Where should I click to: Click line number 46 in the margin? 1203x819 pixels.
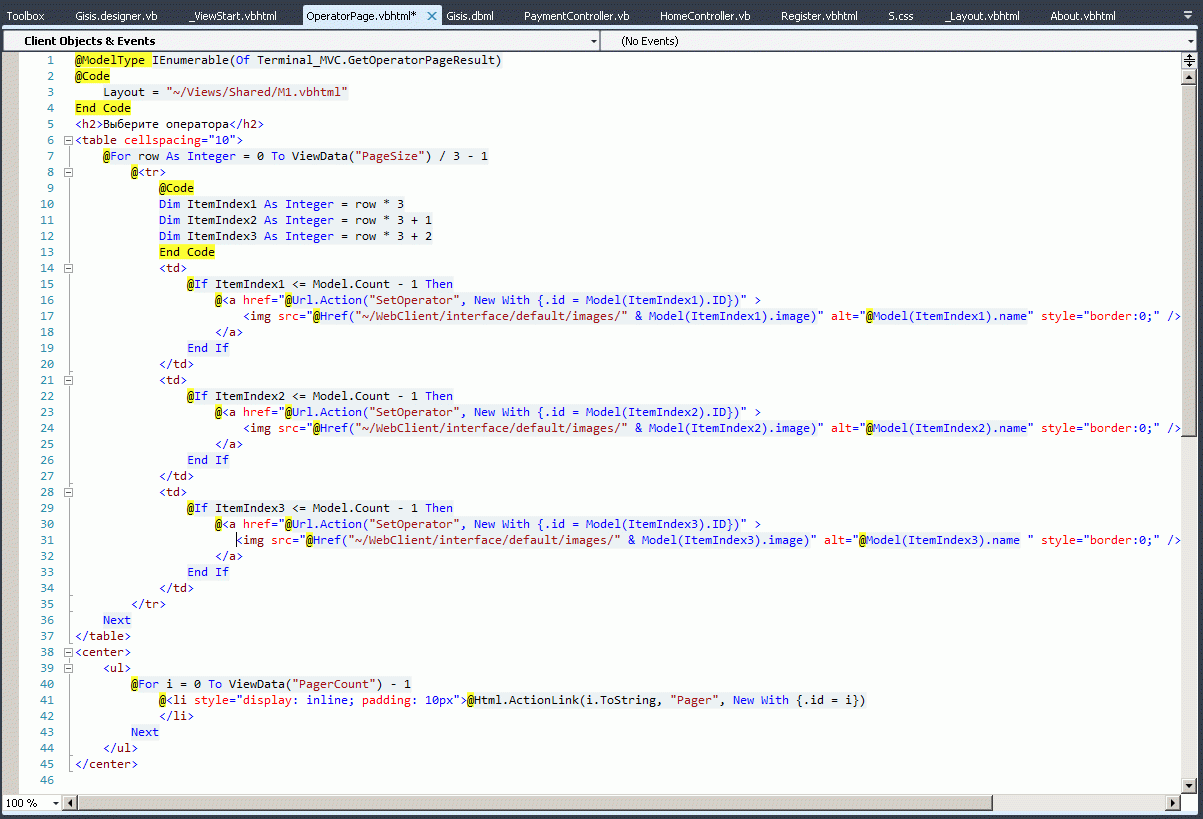coord(47,780)
